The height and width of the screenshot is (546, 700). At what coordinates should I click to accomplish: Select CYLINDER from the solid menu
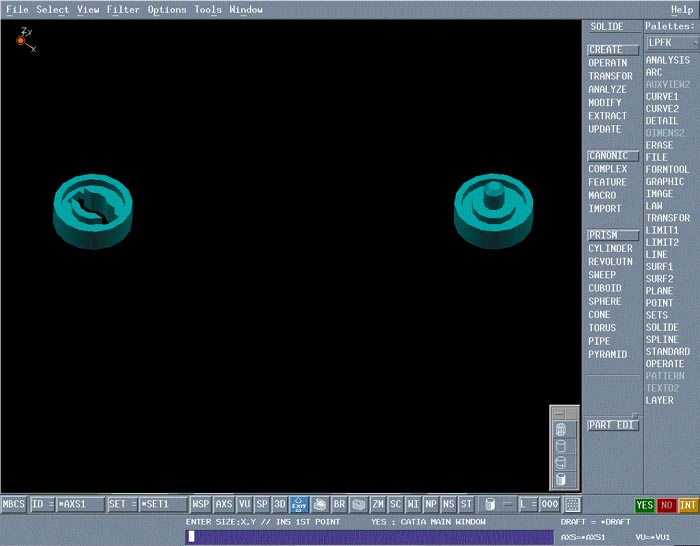tap(610, 249)
